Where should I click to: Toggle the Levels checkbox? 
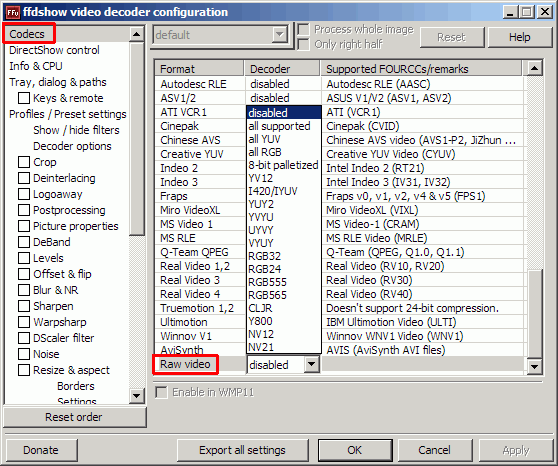click(24, 258)
